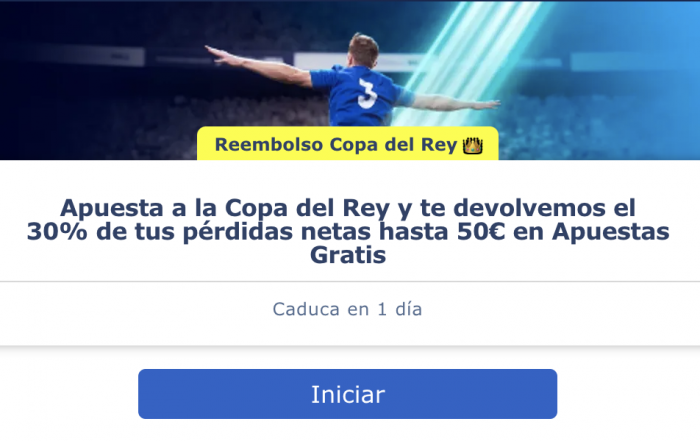Click the number 3 on the jersey
This screenshot has width=700, height=441.
tap(367, 93)
